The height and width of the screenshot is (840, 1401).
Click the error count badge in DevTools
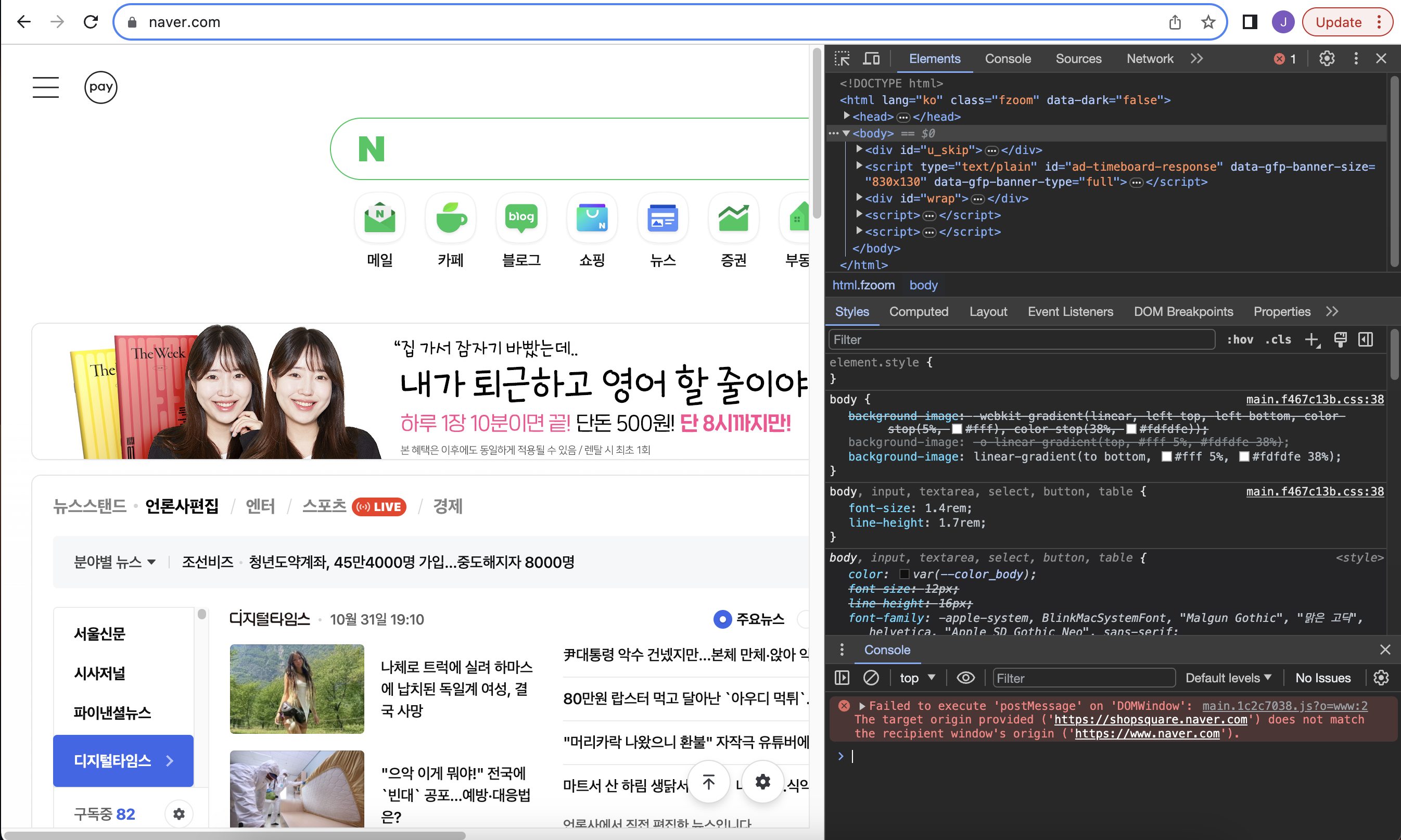coord(1285,59)
